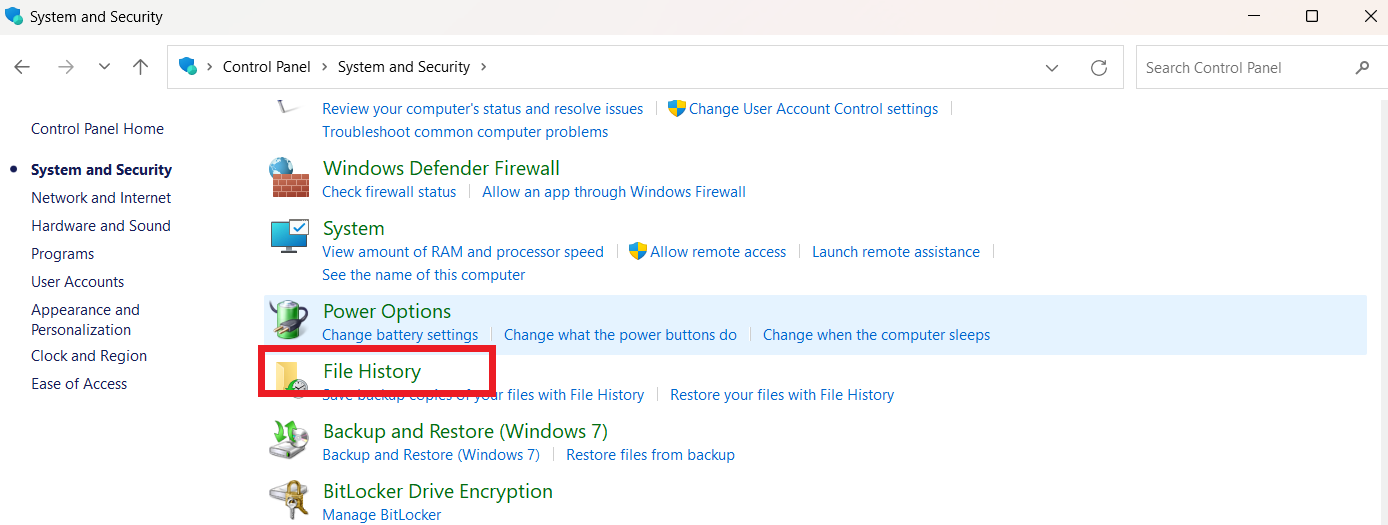Viewport: 1388px width, 525px height.
Task: Open the recent locations dropdown arrow
Action: point(104,67)
